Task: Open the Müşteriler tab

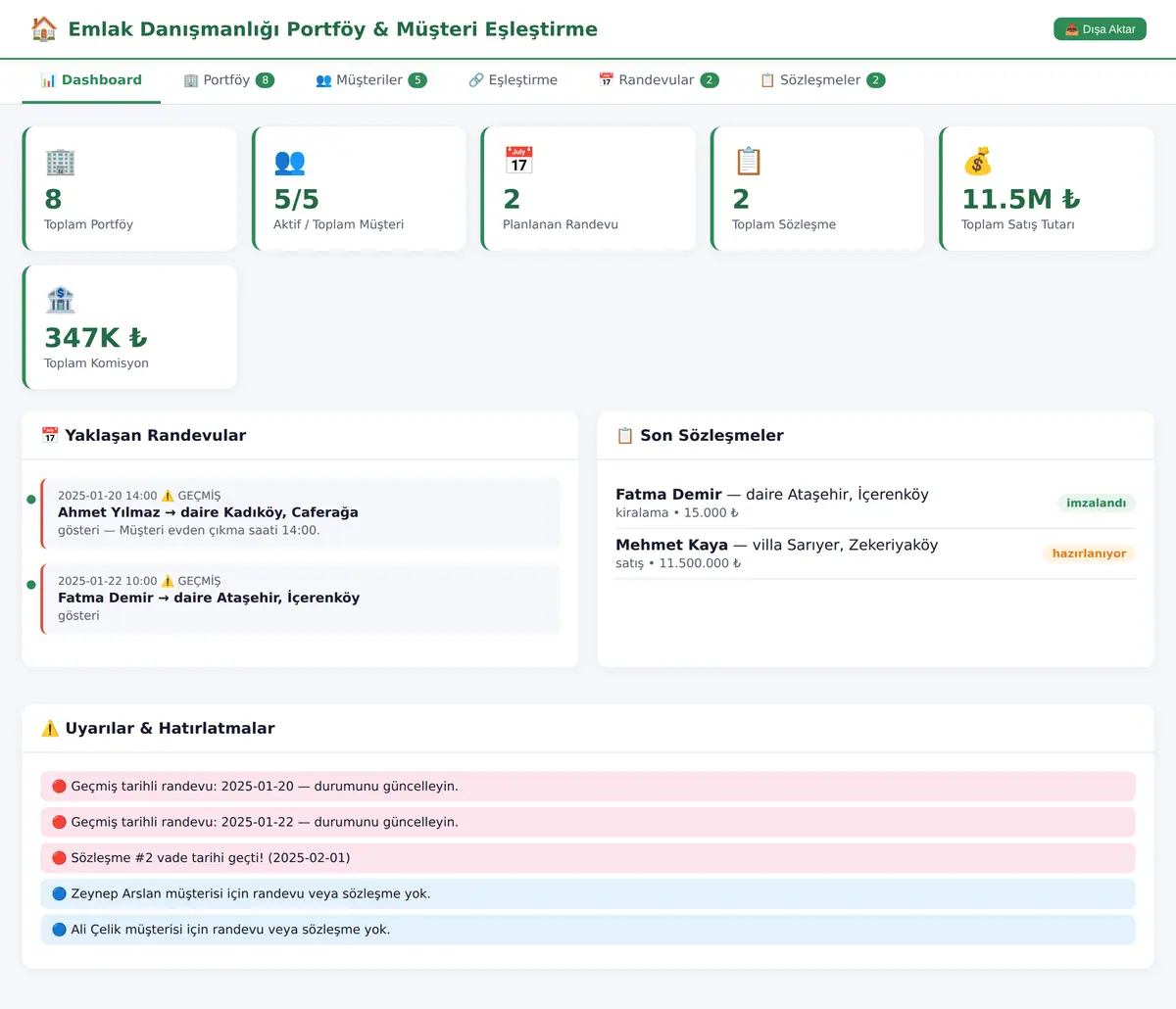Action: [x=371, y=80]
